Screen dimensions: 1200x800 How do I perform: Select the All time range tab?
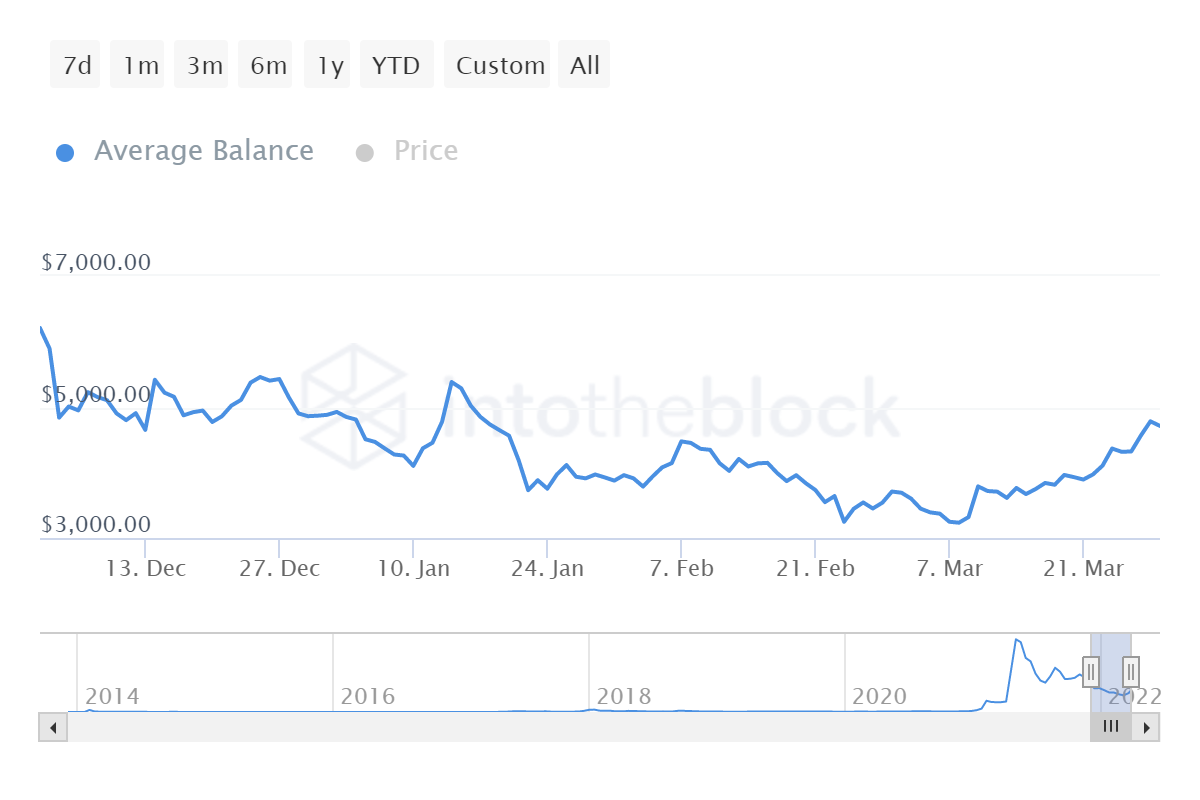[x=584, y=64]
